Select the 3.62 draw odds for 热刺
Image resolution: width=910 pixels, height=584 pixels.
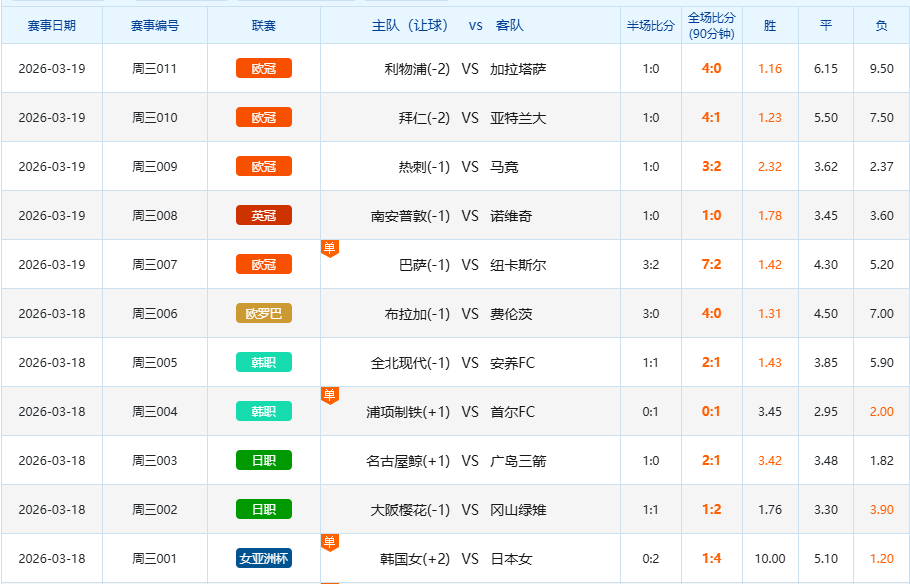tap(826, 167)
